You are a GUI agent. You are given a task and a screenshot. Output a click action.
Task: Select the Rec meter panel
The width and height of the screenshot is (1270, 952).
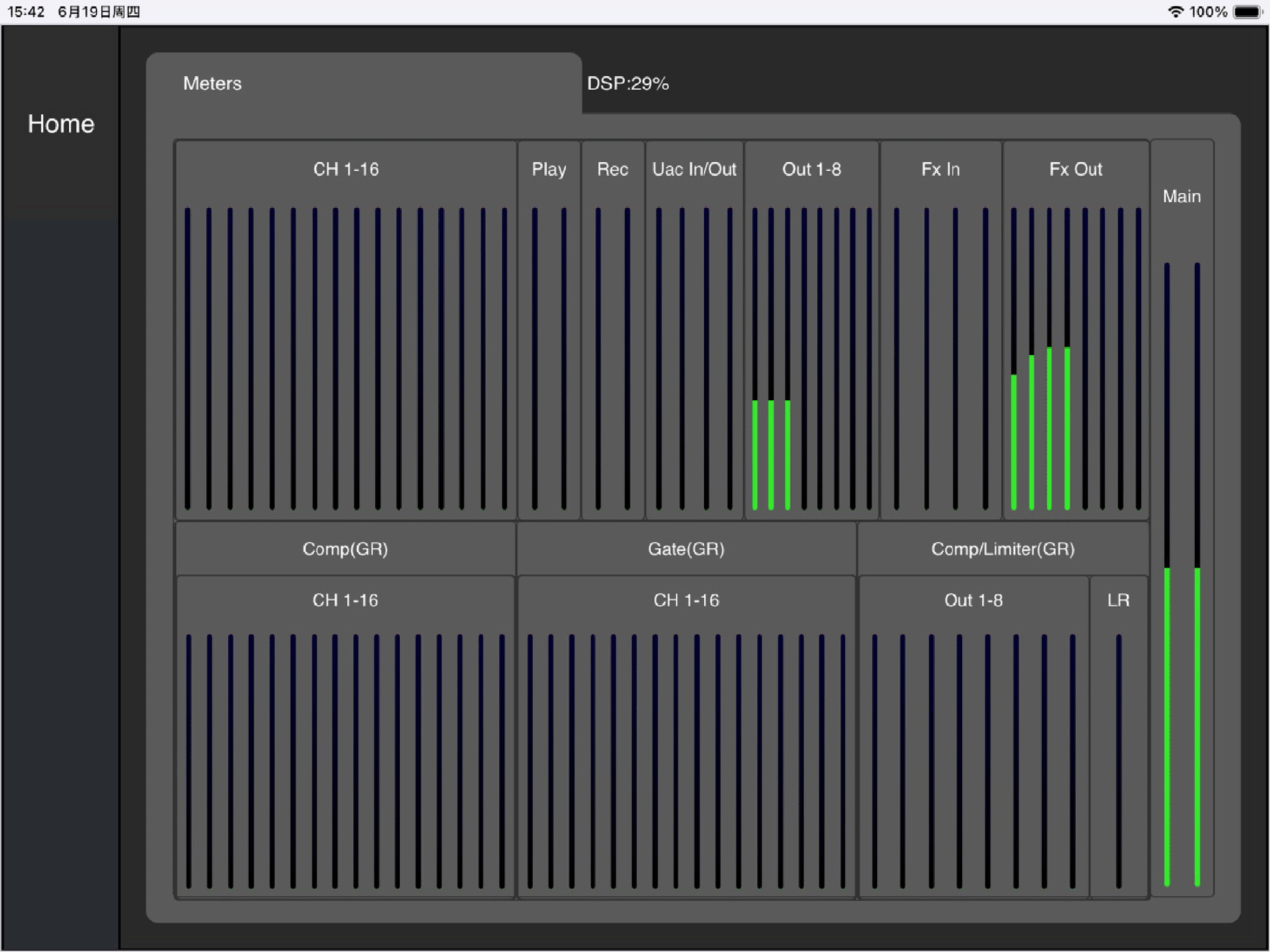click(x=613, y=330)
